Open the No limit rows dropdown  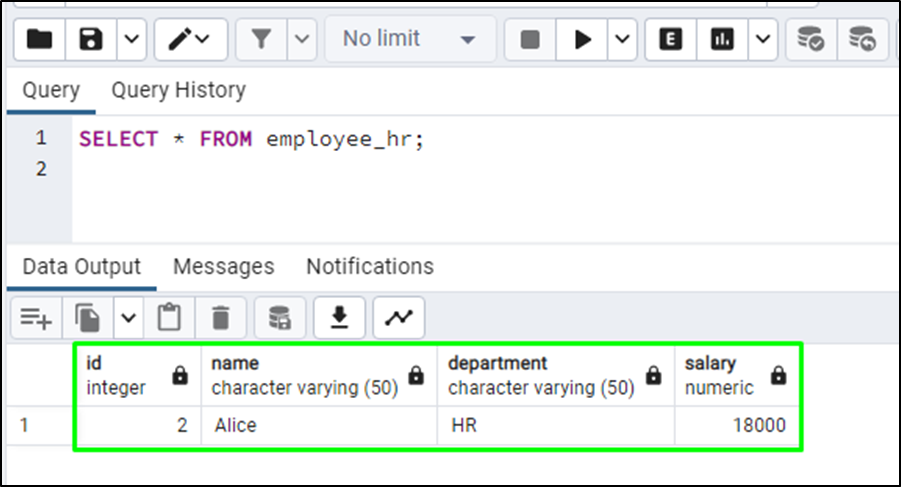pyautogui.click(x=409, y=39)
